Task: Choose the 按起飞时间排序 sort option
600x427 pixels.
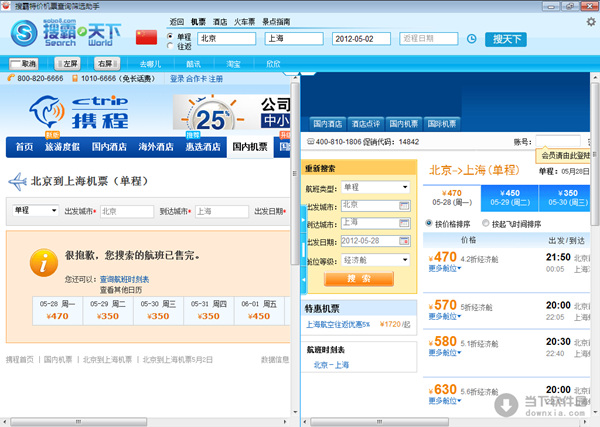Action: pos(487,223)
